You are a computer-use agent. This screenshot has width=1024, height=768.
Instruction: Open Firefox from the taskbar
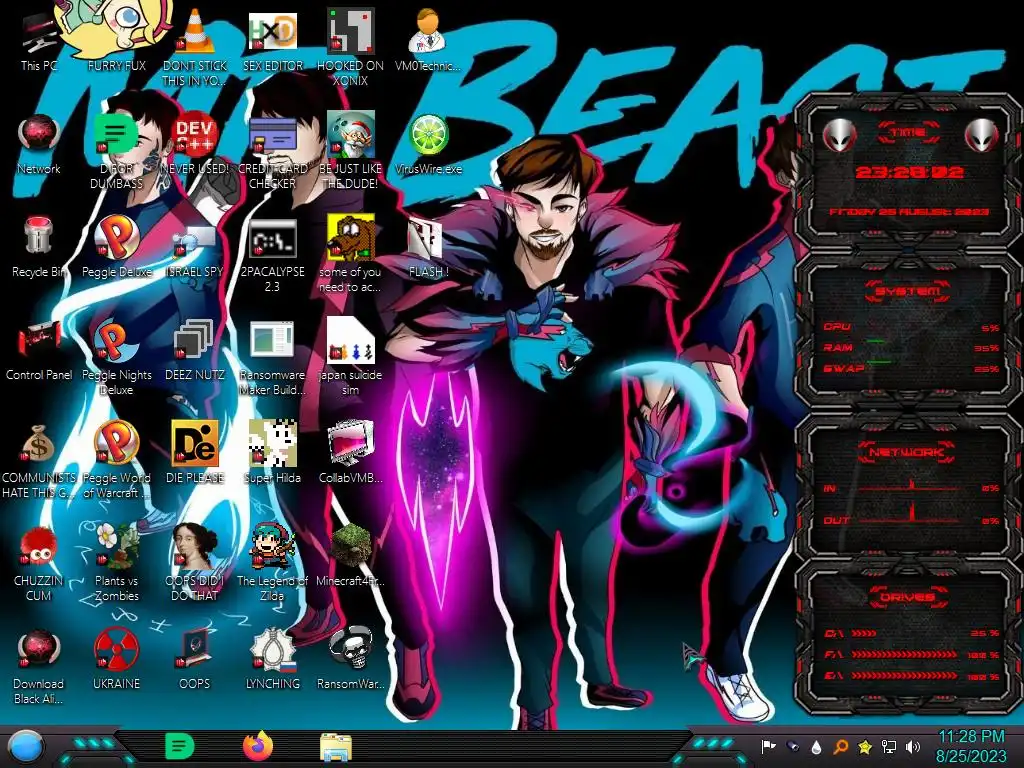[258, 747]
